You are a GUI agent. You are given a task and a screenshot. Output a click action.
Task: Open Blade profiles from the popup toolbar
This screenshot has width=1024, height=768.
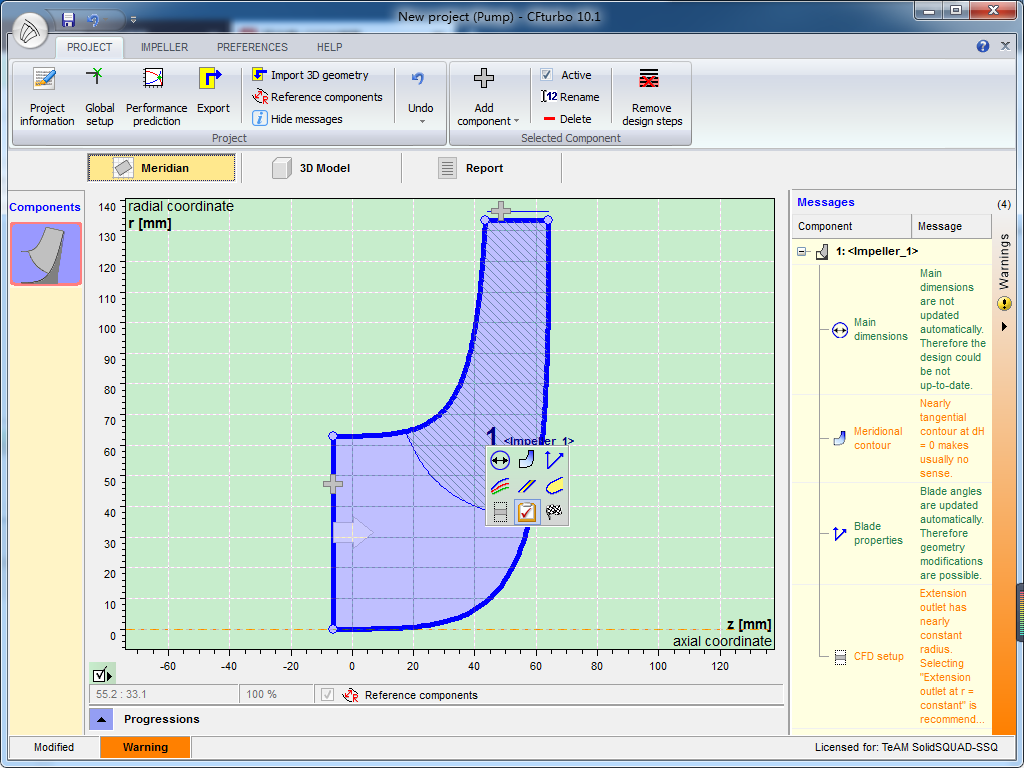526,486
